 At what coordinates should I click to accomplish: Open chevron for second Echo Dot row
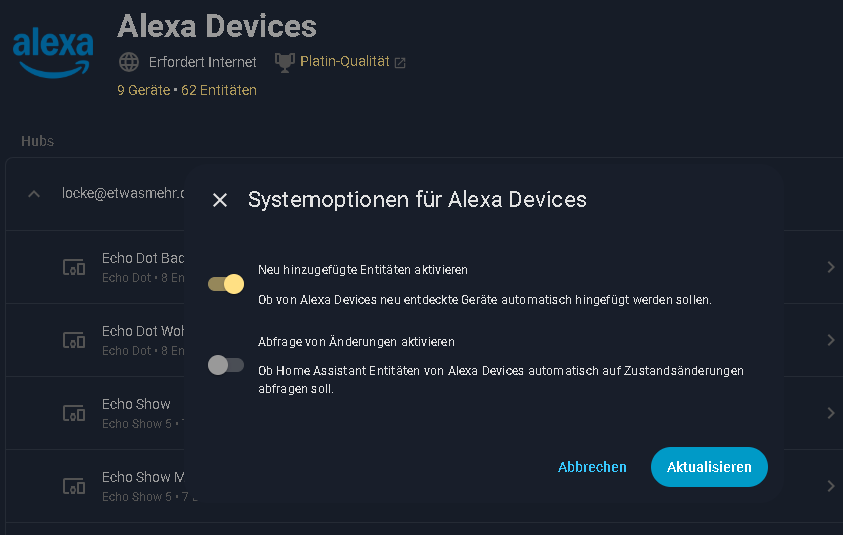tap(830, 340)
